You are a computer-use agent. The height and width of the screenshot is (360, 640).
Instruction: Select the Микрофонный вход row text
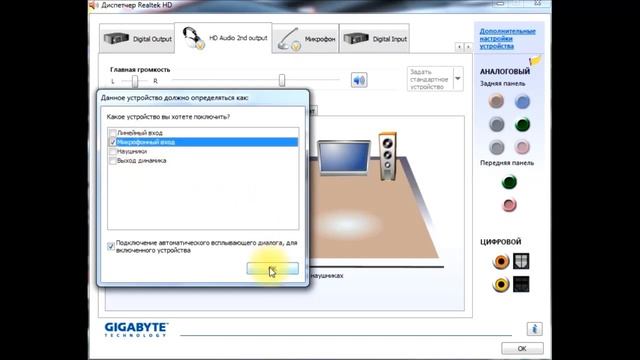(x=146, y=142)
